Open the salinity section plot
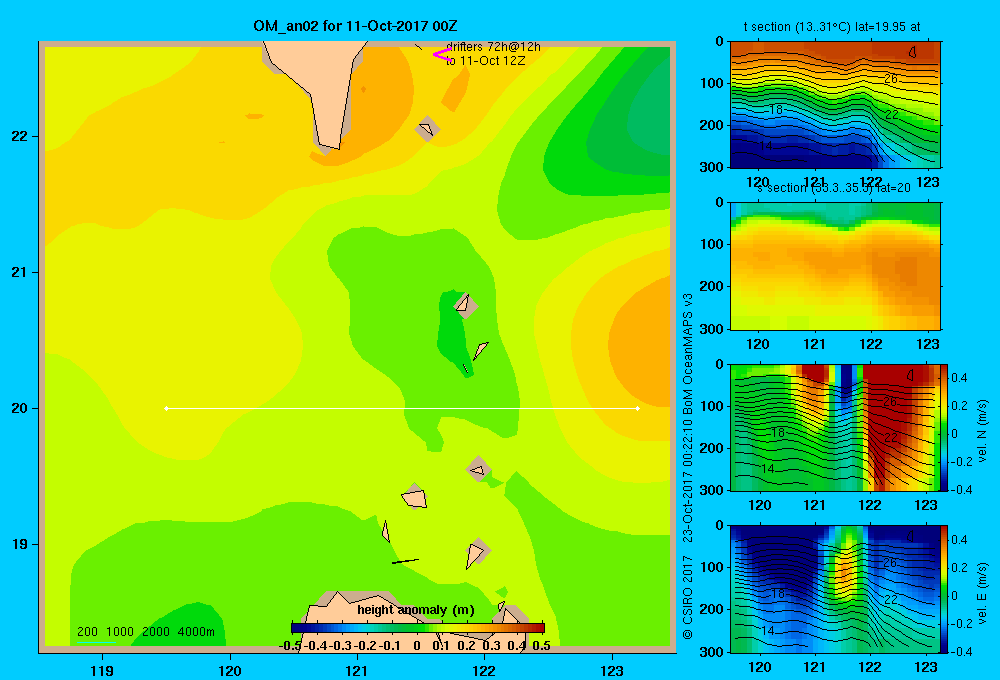 [835, 266]
